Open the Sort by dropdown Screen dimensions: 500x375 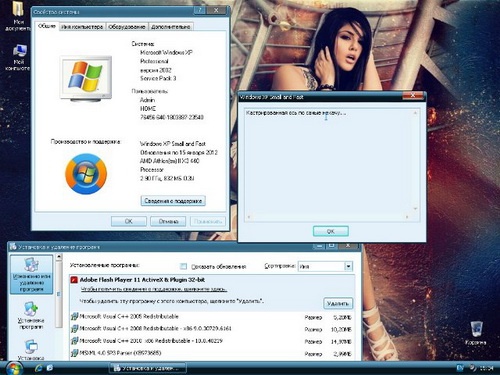click(x=348, y=266)
